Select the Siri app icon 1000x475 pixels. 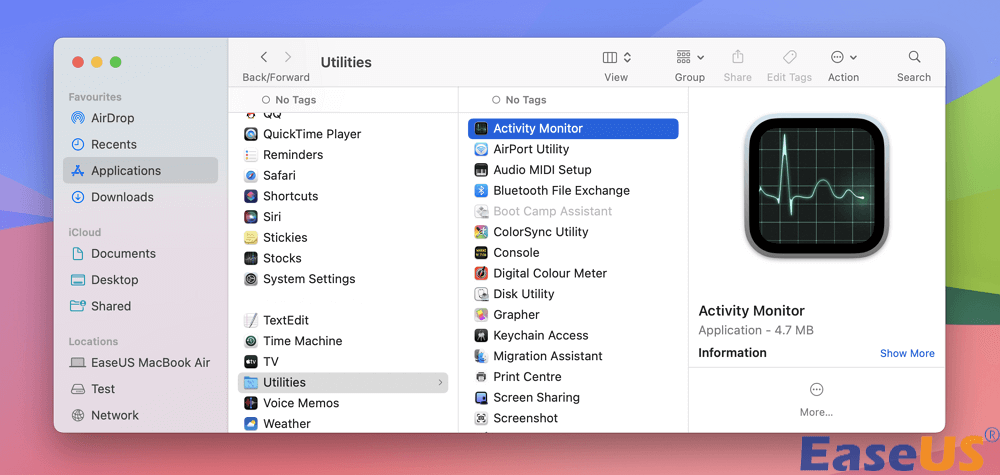coord(251,217)
